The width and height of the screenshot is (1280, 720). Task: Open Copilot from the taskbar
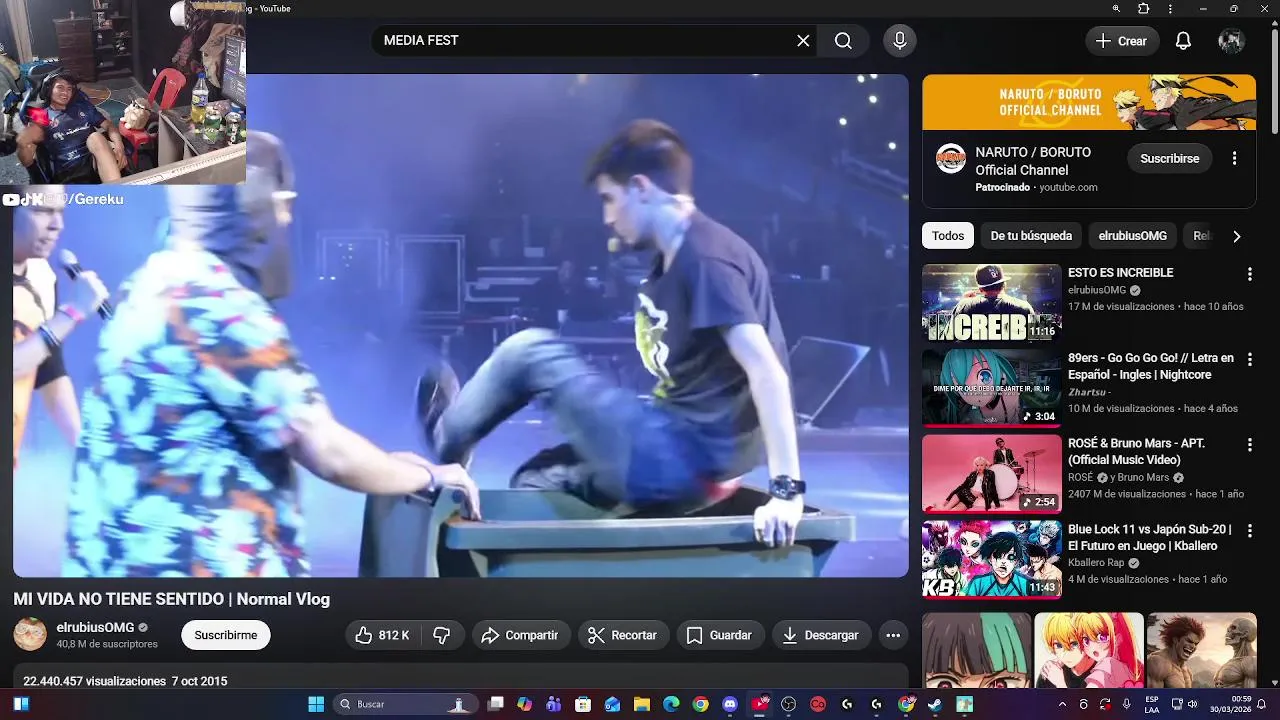pos(525,704)
